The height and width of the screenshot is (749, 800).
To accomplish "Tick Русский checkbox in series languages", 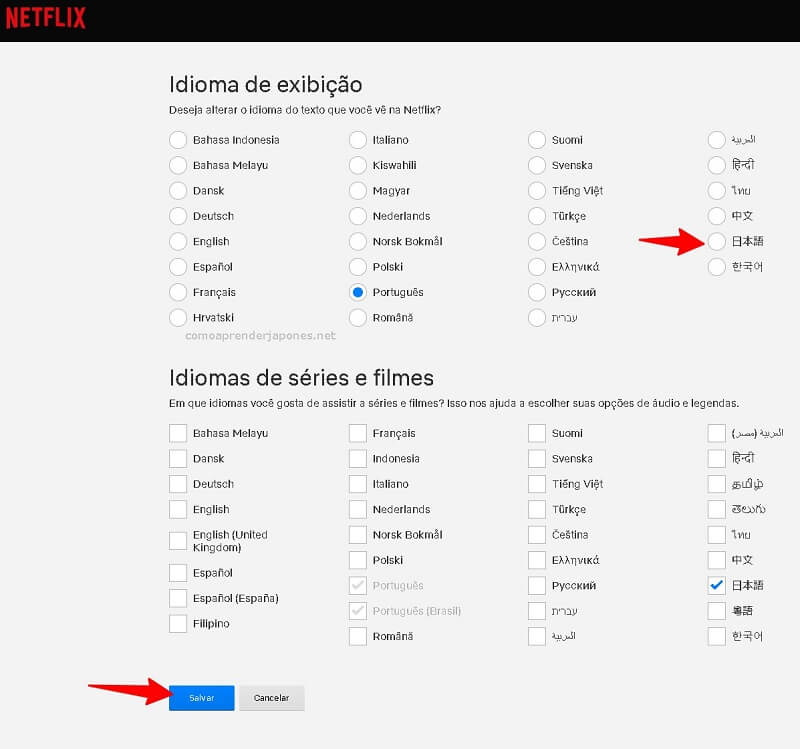I will pyautogui.click(x=537, y=585).
